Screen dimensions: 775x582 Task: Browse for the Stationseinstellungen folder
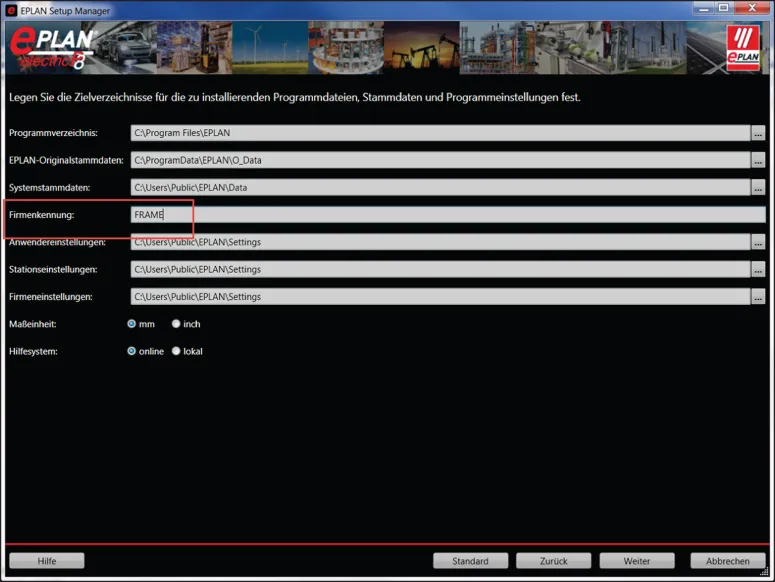point(758,269)
